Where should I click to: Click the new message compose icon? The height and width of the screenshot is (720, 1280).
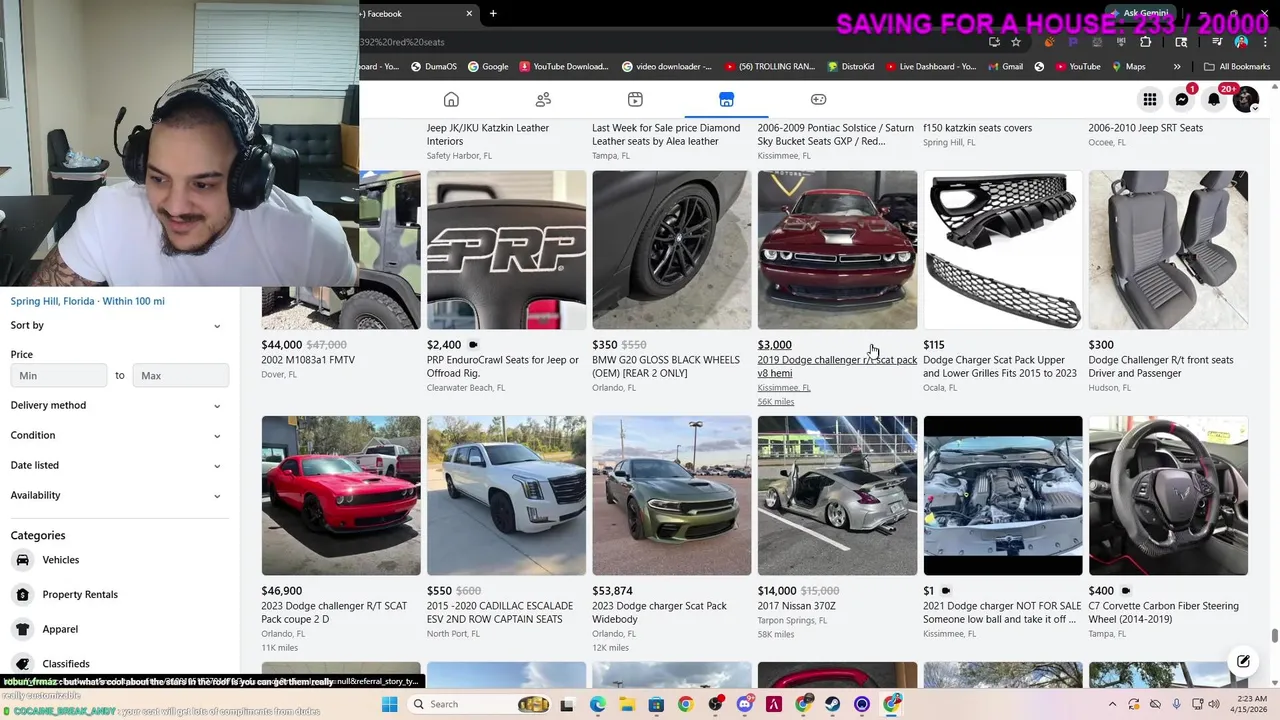[x=1243, y=661]
